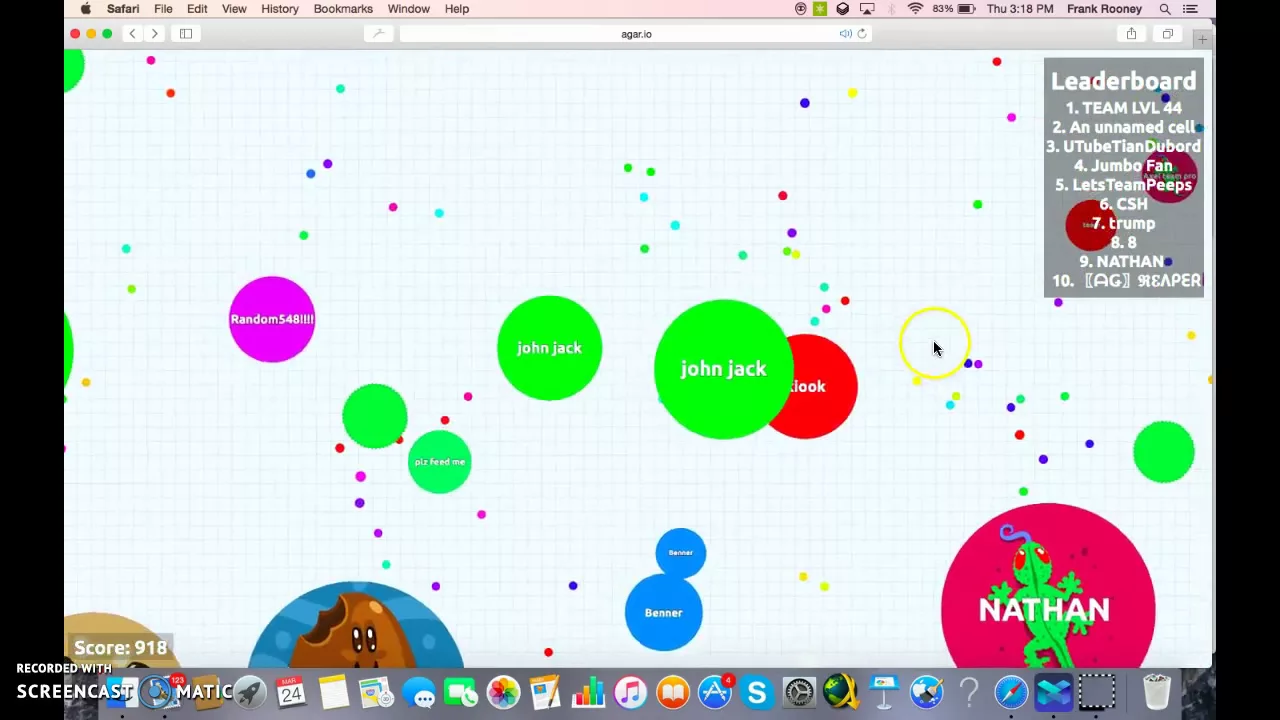The image size is (1280, 720).
Task: Click the magenta Random548!!!! cell
Action: click(272, 319)
